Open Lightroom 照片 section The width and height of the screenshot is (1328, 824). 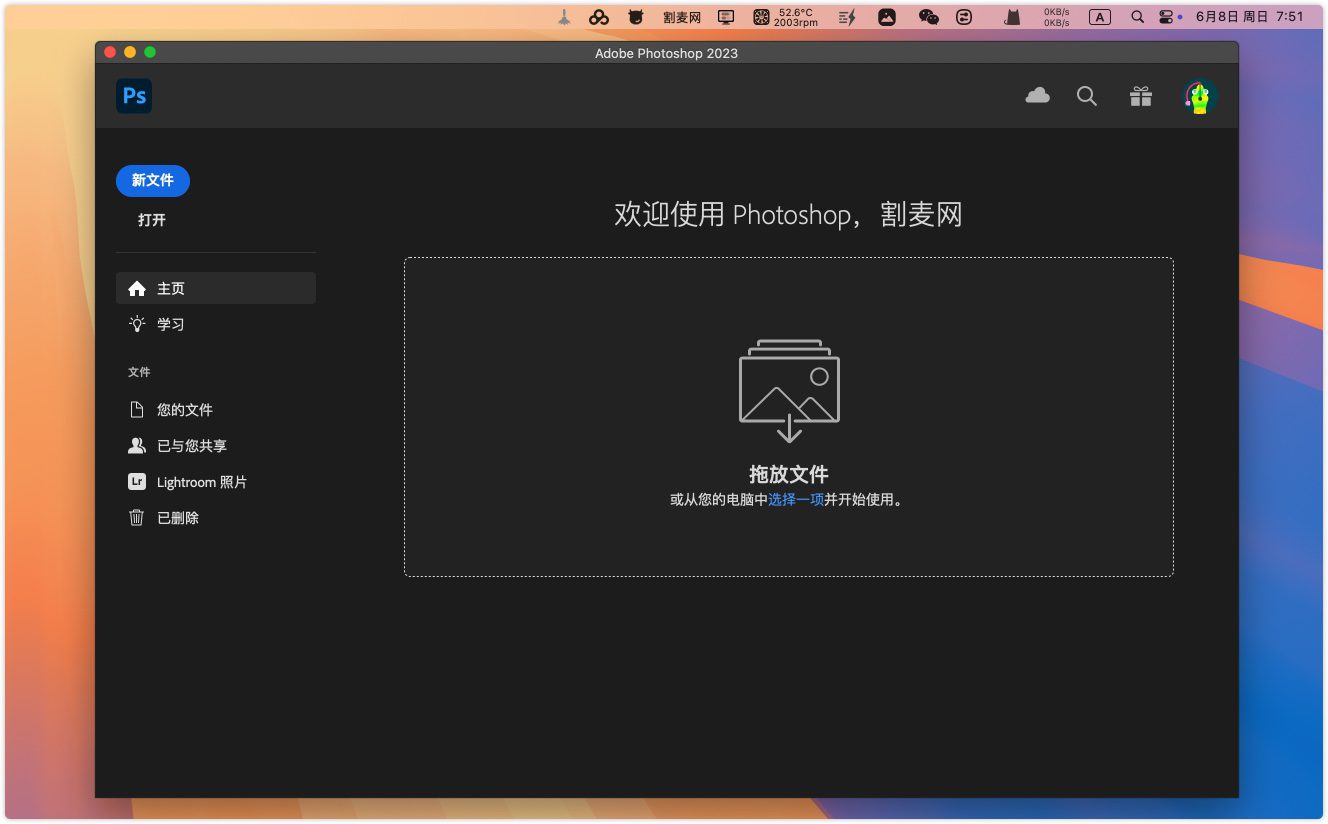(x=201, y=482)
